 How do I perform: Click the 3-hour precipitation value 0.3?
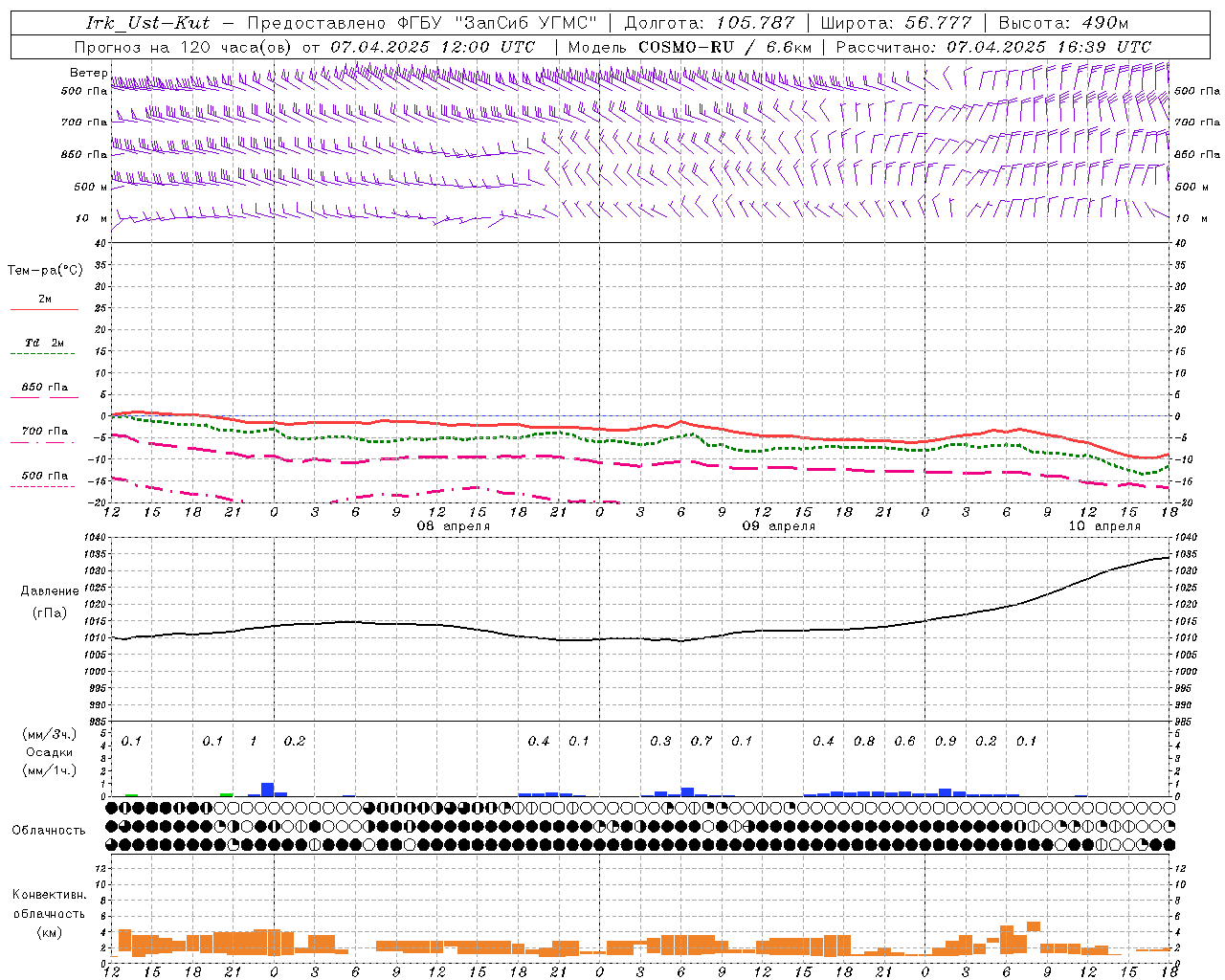coord(660,742)
